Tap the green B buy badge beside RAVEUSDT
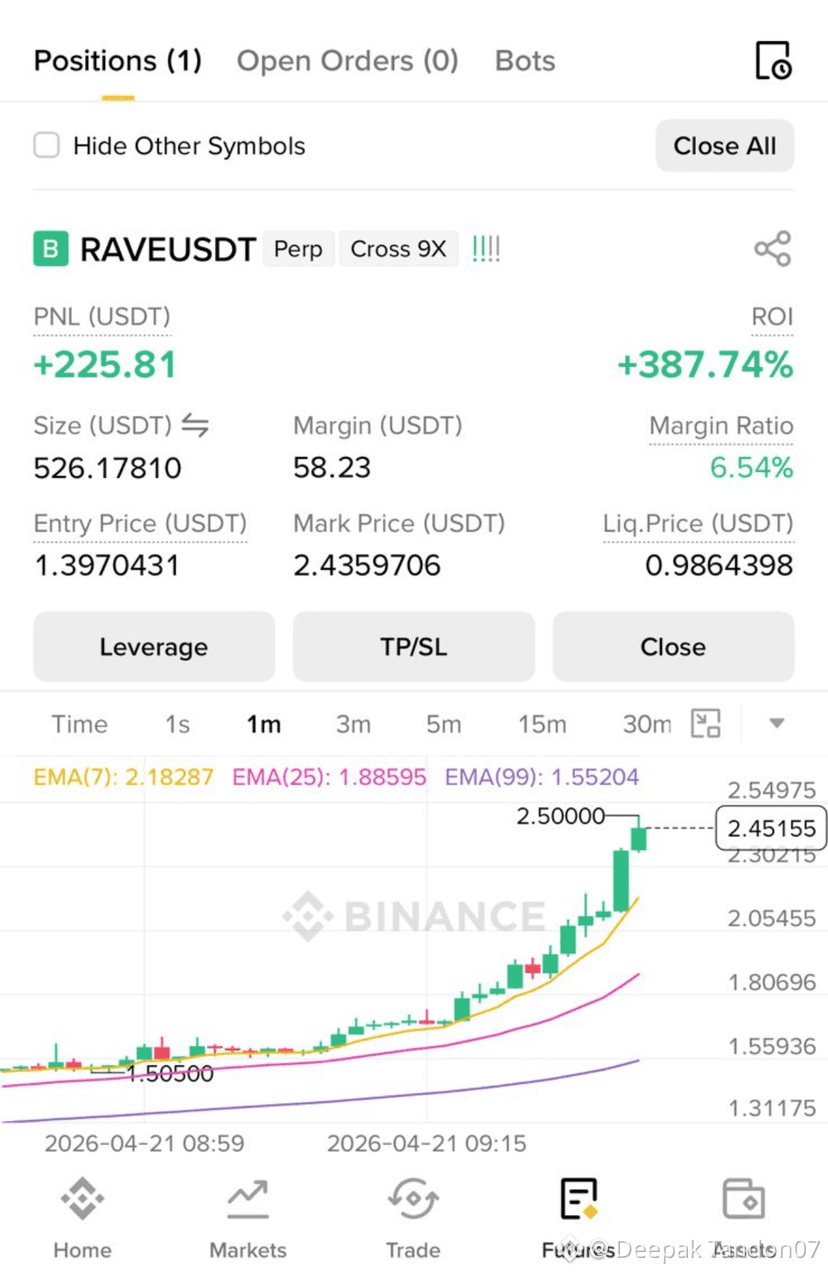This screenshot has width=828, height=1274. pos(51,249)
